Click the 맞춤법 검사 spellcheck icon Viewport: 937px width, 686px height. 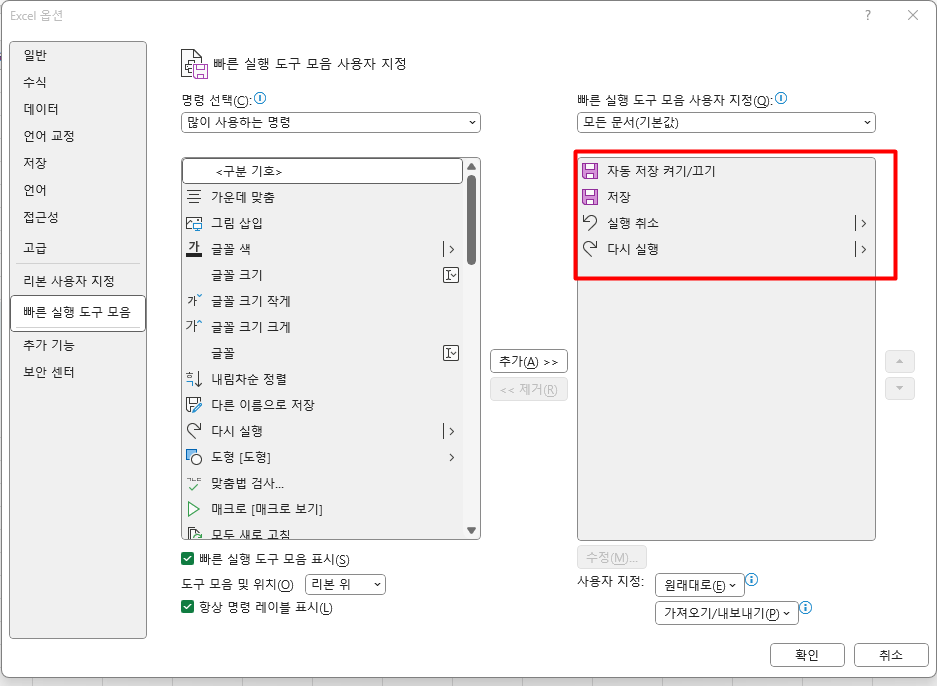point(194,483)
